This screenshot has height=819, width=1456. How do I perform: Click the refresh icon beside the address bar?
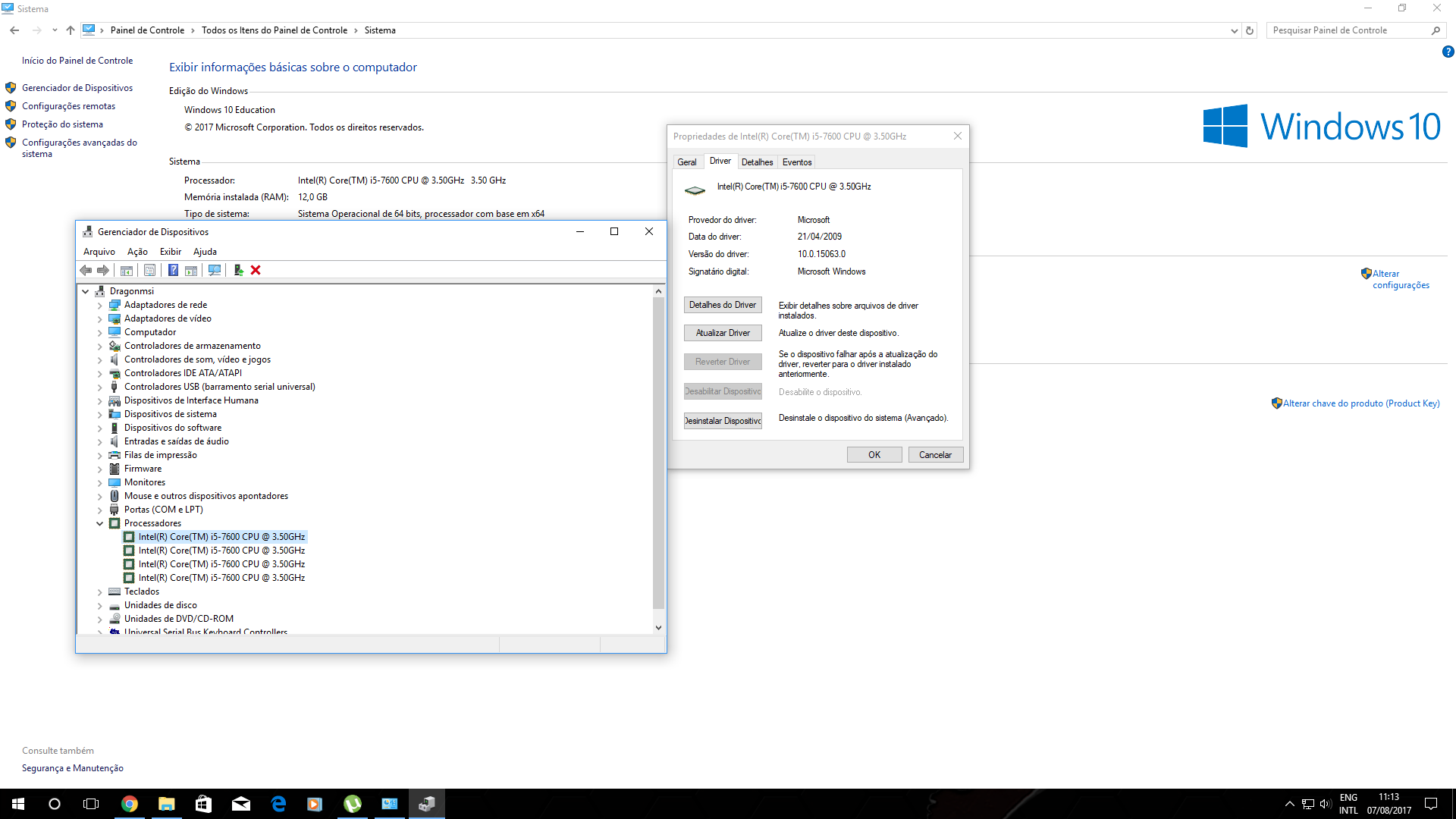point(1250,30)
